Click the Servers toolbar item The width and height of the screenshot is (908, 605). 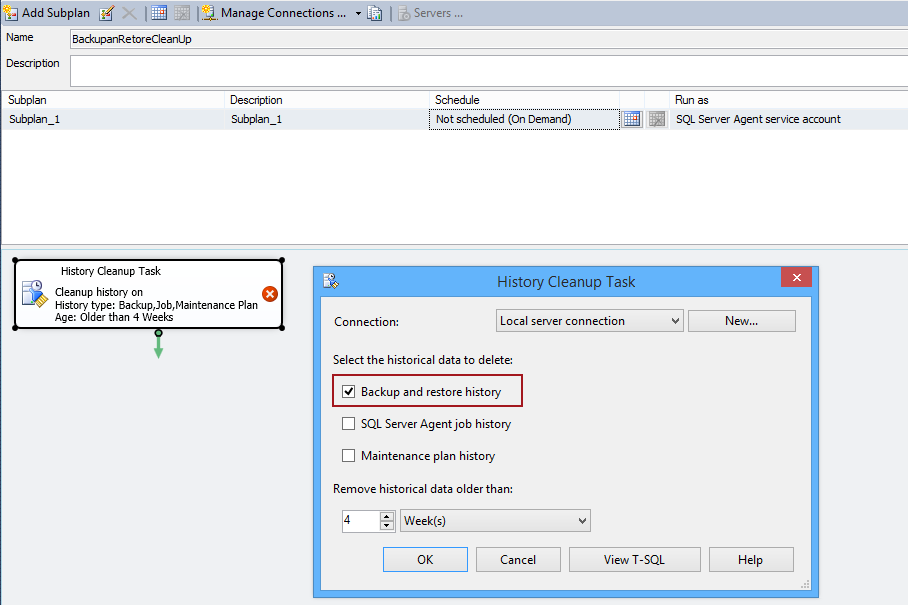(x=431, y=13)
